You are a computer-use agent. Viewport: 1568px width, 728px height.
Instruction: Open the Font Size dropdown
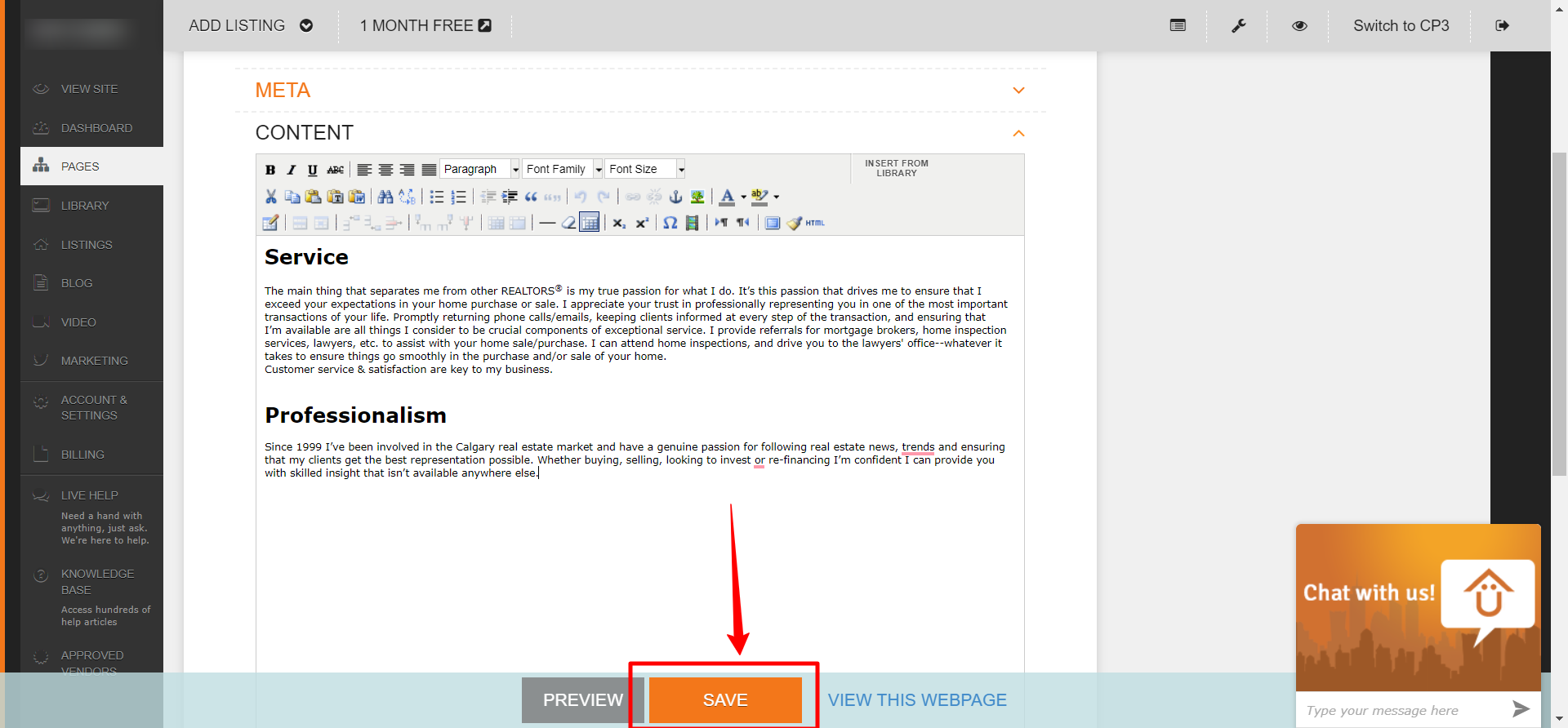[x=644, y=169]
